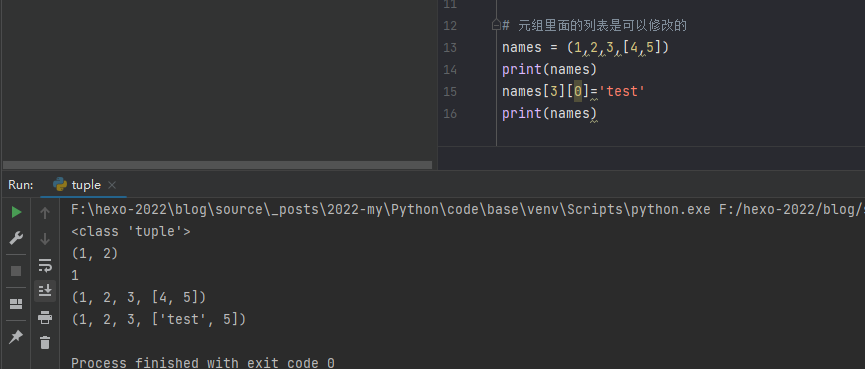The width and height of the screenshot is (865, 369).
Task: Click the Run: panel label
Action: pyautogui.click(x=21, y=185)
